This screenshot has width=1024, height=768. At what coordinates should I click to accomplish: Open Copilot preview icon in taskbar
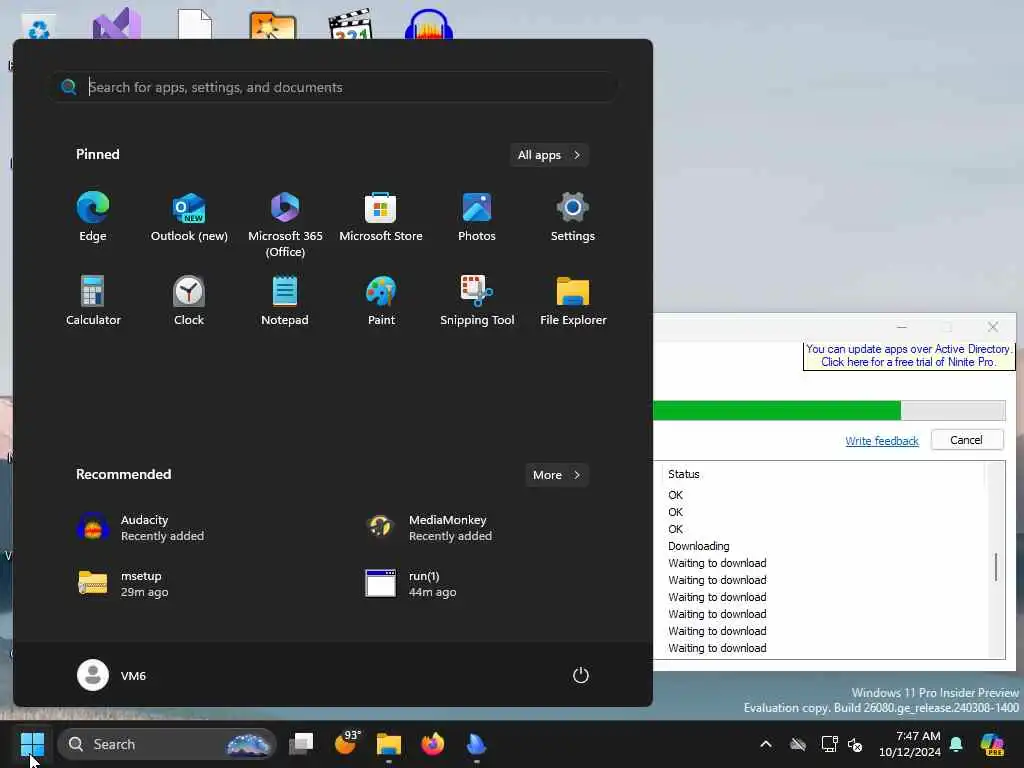(x=992, y=744)
